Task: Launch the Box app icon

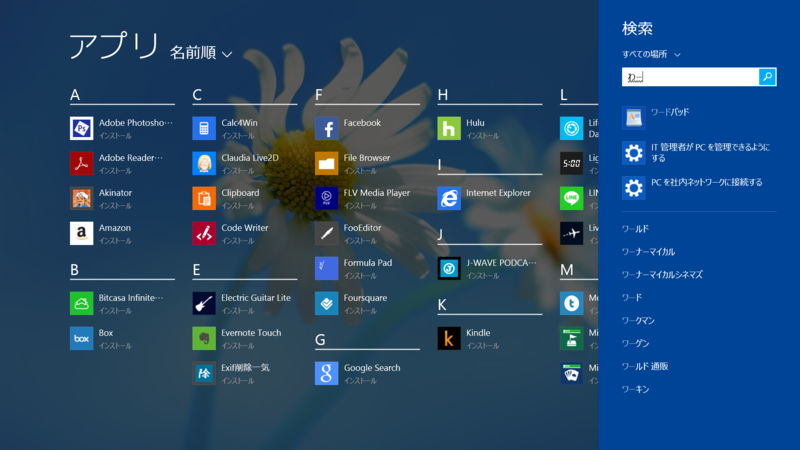Action: [x=82, y=338]
